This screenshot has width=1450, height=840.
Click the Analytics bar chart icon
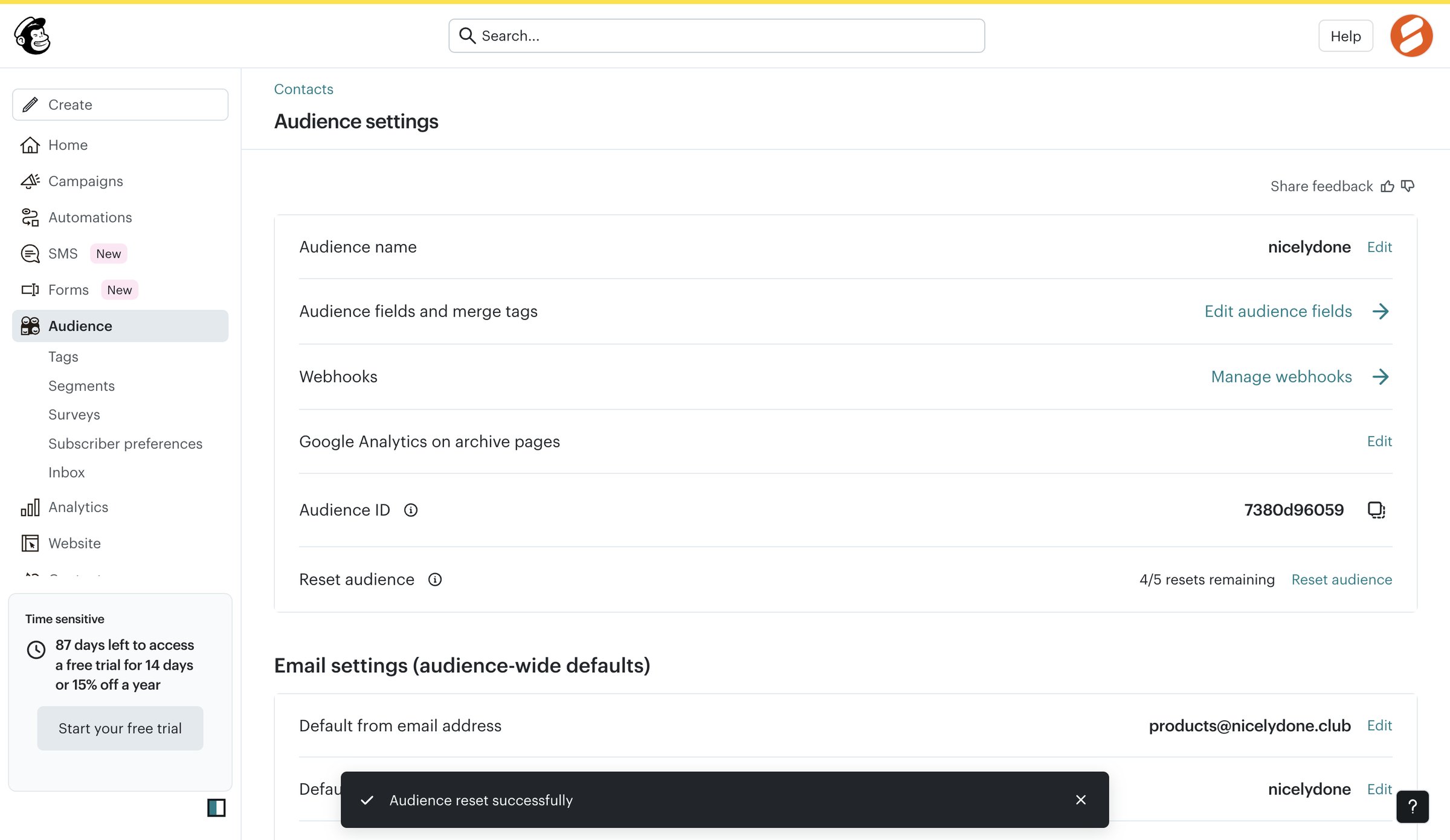click(x=30, y=507)
